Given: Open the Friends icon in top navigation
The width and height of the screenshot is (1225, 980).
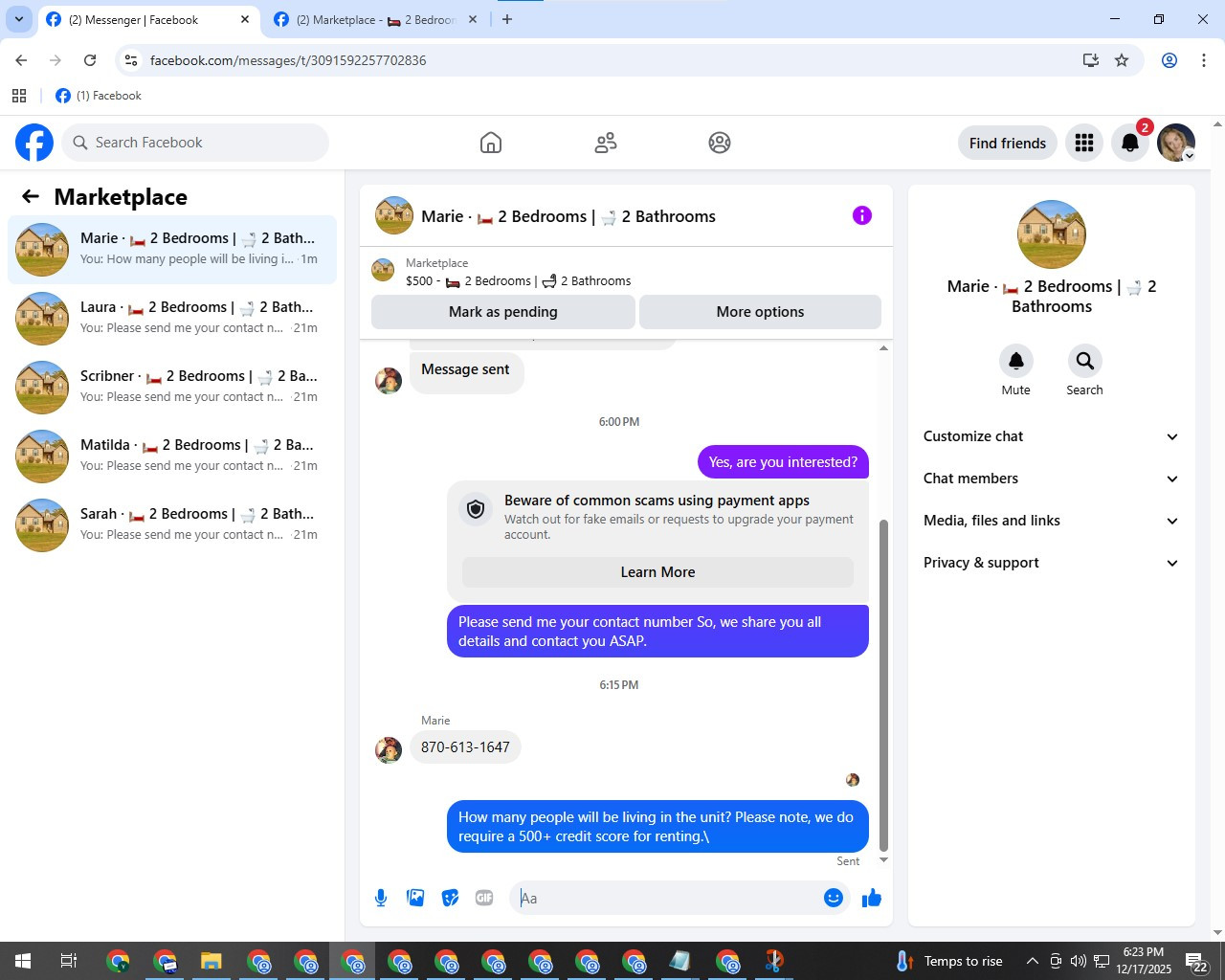Looking at the screenshot, I should 606,143.
